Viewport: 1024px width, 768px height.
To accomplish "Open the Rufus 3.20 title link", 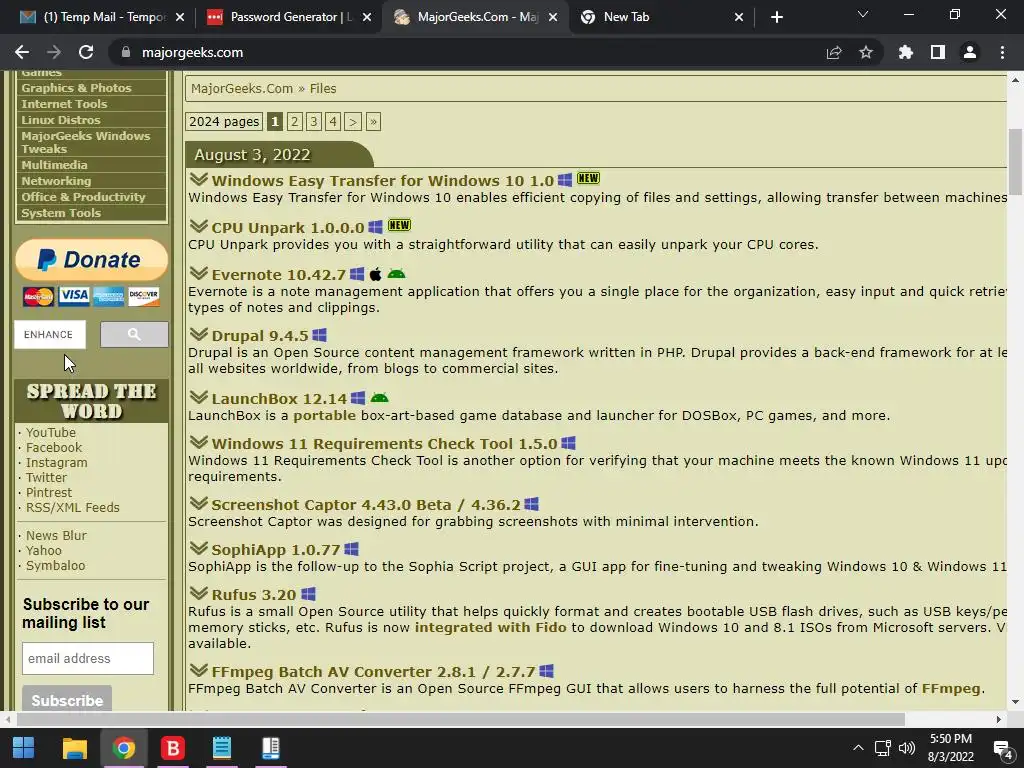I will (254, 594).
